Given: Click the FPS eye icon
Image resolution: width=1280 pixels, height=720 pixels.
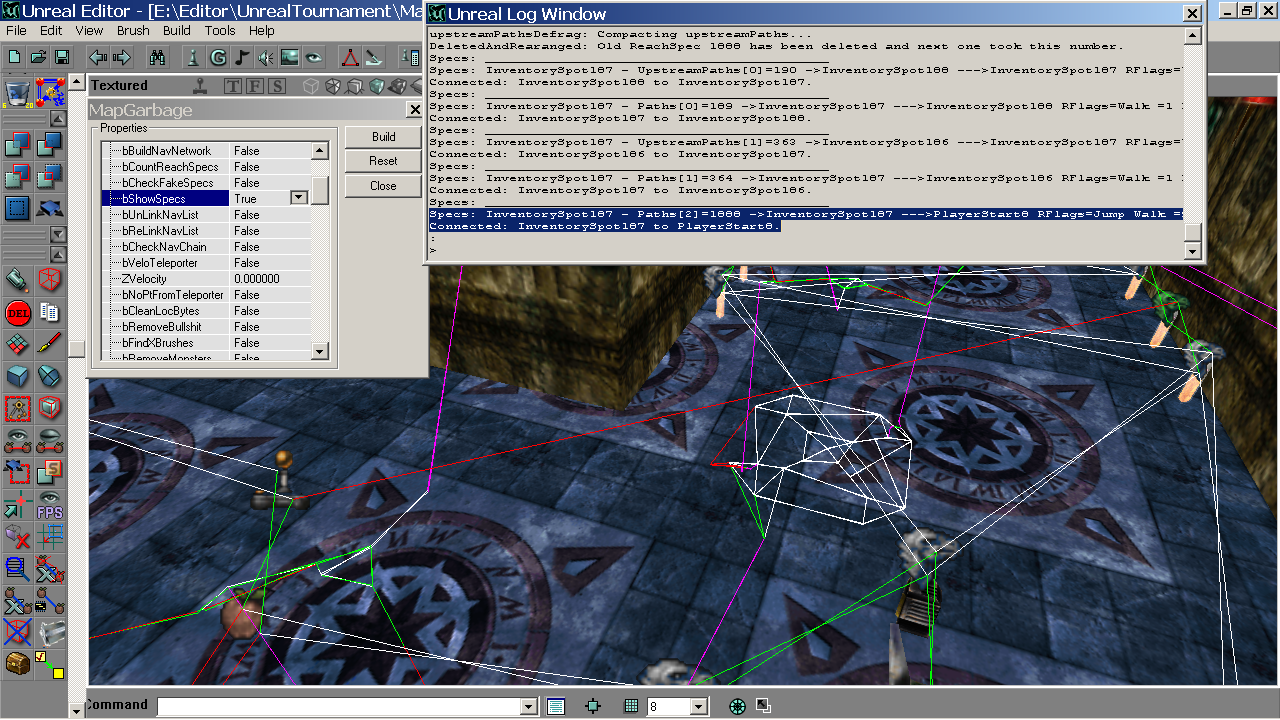Looking at the screenshot, I should pyautogui.click(x=49, y=506).
